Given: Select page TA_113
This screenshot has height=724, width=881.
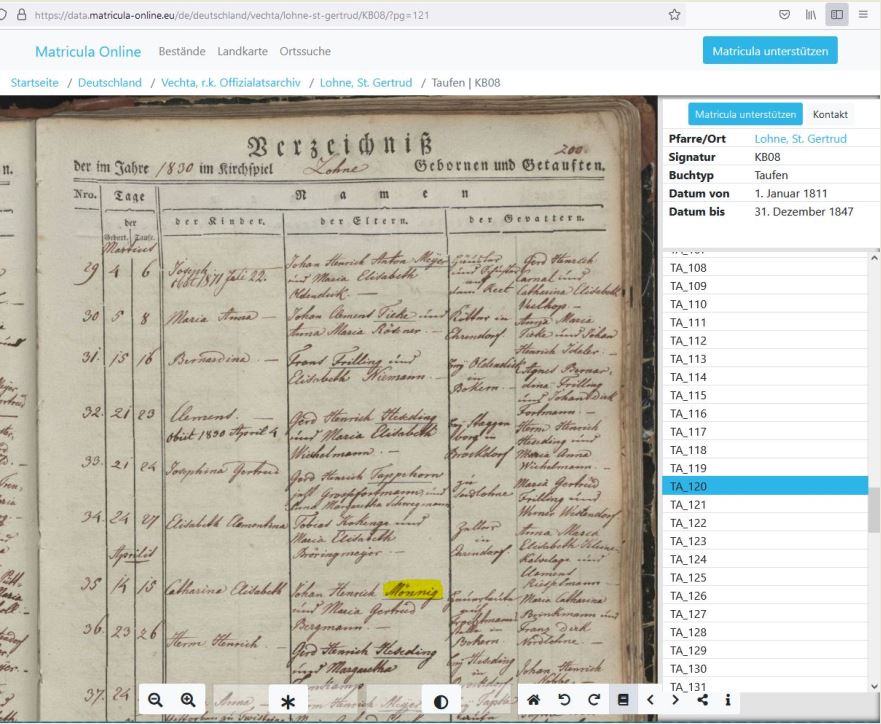Looking at the screenshot, I should 765,359.
